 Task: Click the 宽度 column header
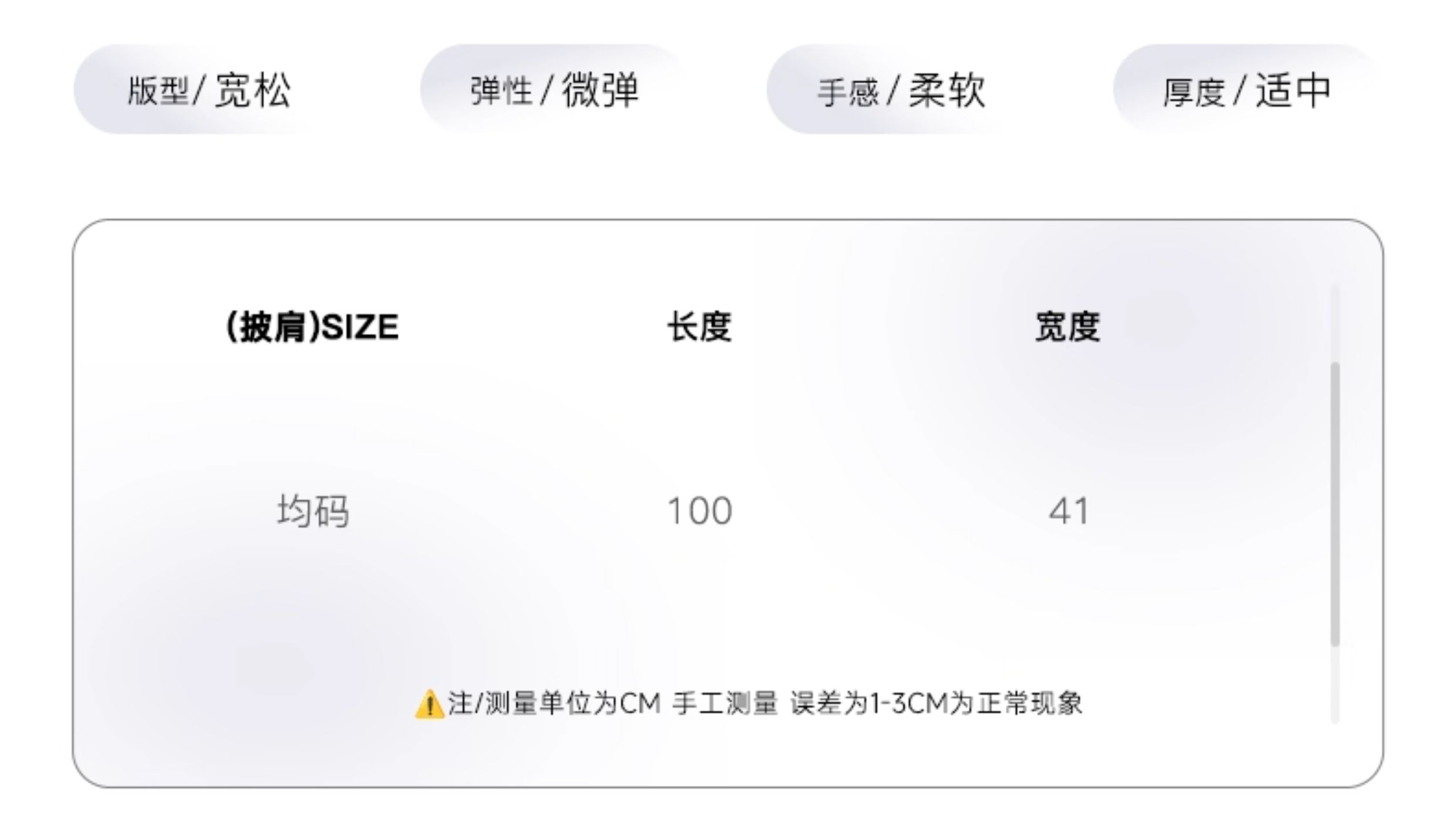(x=1067, y=327)
